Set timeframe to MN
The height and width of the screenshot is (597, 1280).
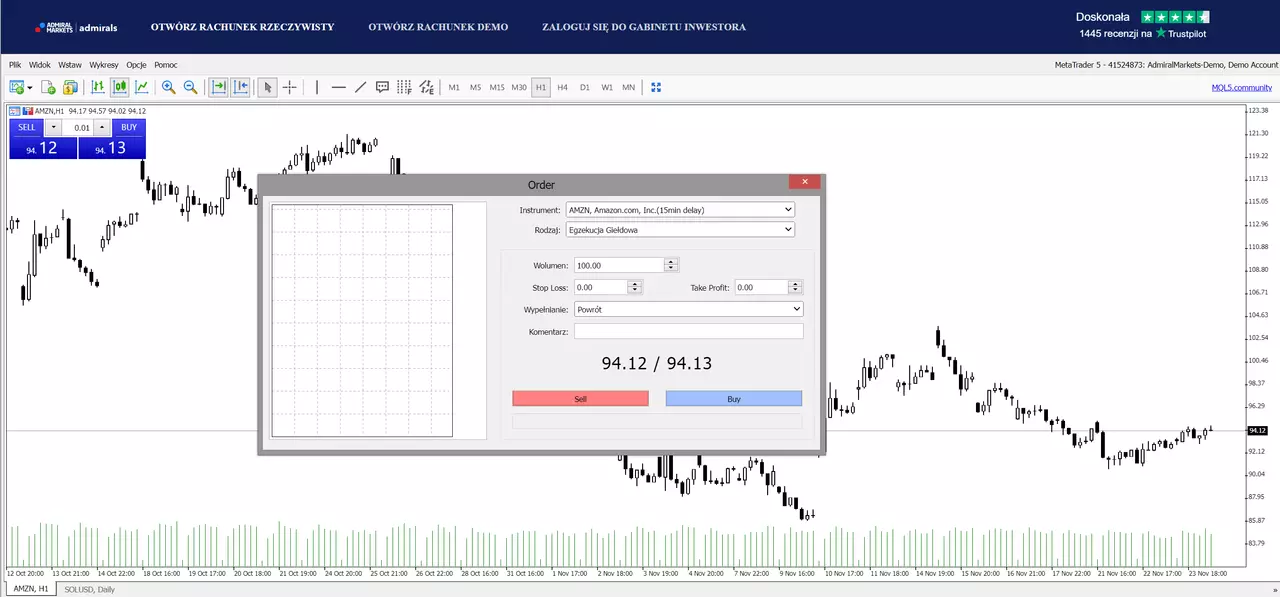pyautogui.click(x=629, y=88)
